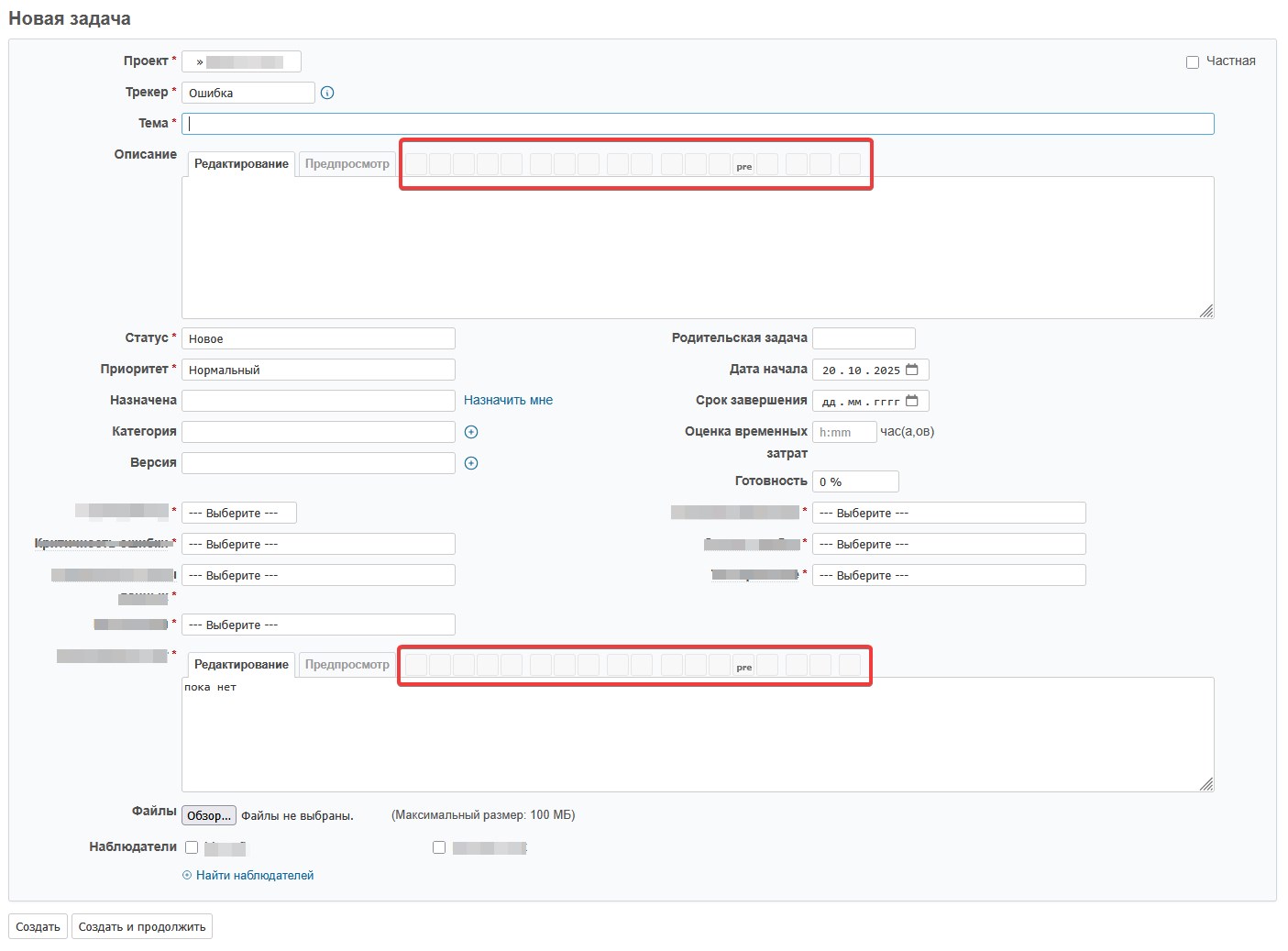The width and height of the screenshot is (1288, 951).
Task: Open the Статус dropdown showing Новое
Action: (x=318, y=338)
